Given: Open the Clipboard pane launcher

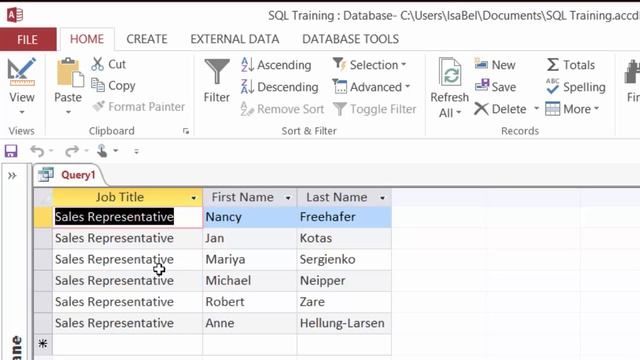Looking at the screenshot, I should click(x=186, y=131).
